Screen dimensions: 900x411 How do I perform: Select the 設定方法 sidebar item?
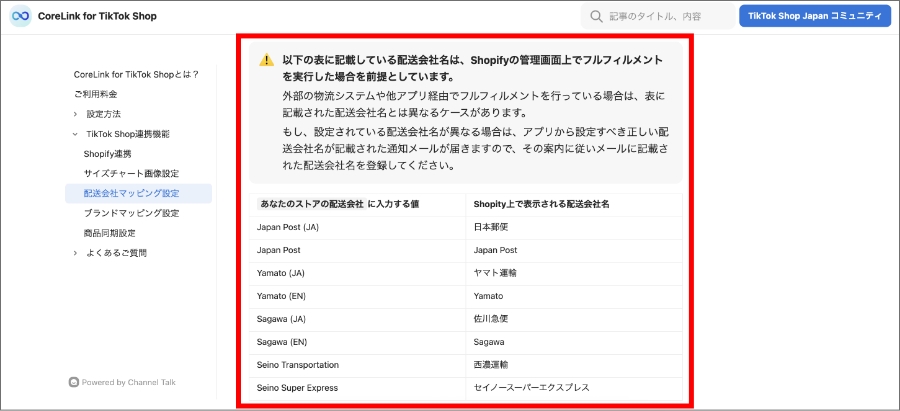point(103,114)
